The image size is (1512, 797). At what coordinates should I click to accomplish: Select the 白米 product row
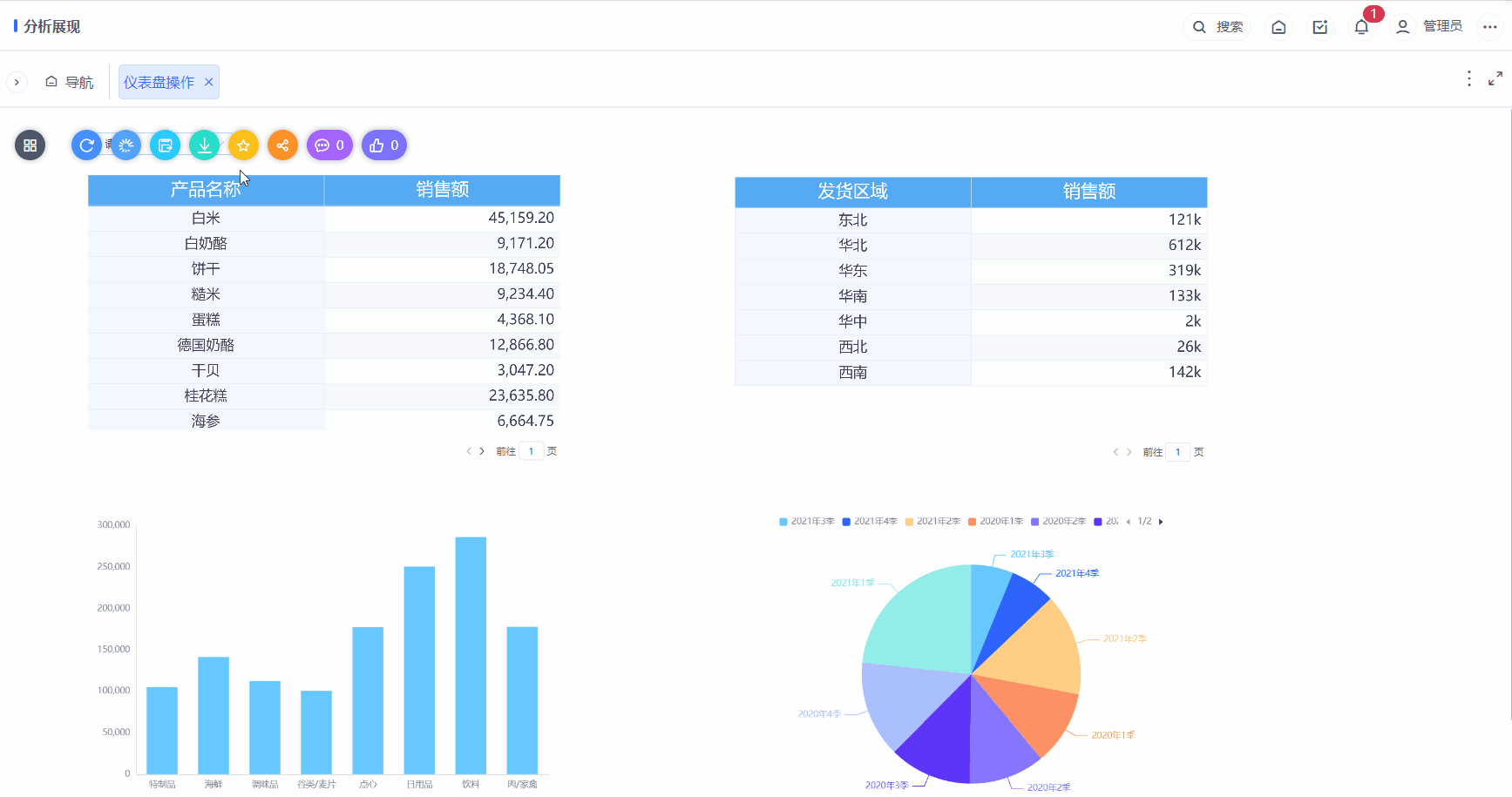click(324, 218)
